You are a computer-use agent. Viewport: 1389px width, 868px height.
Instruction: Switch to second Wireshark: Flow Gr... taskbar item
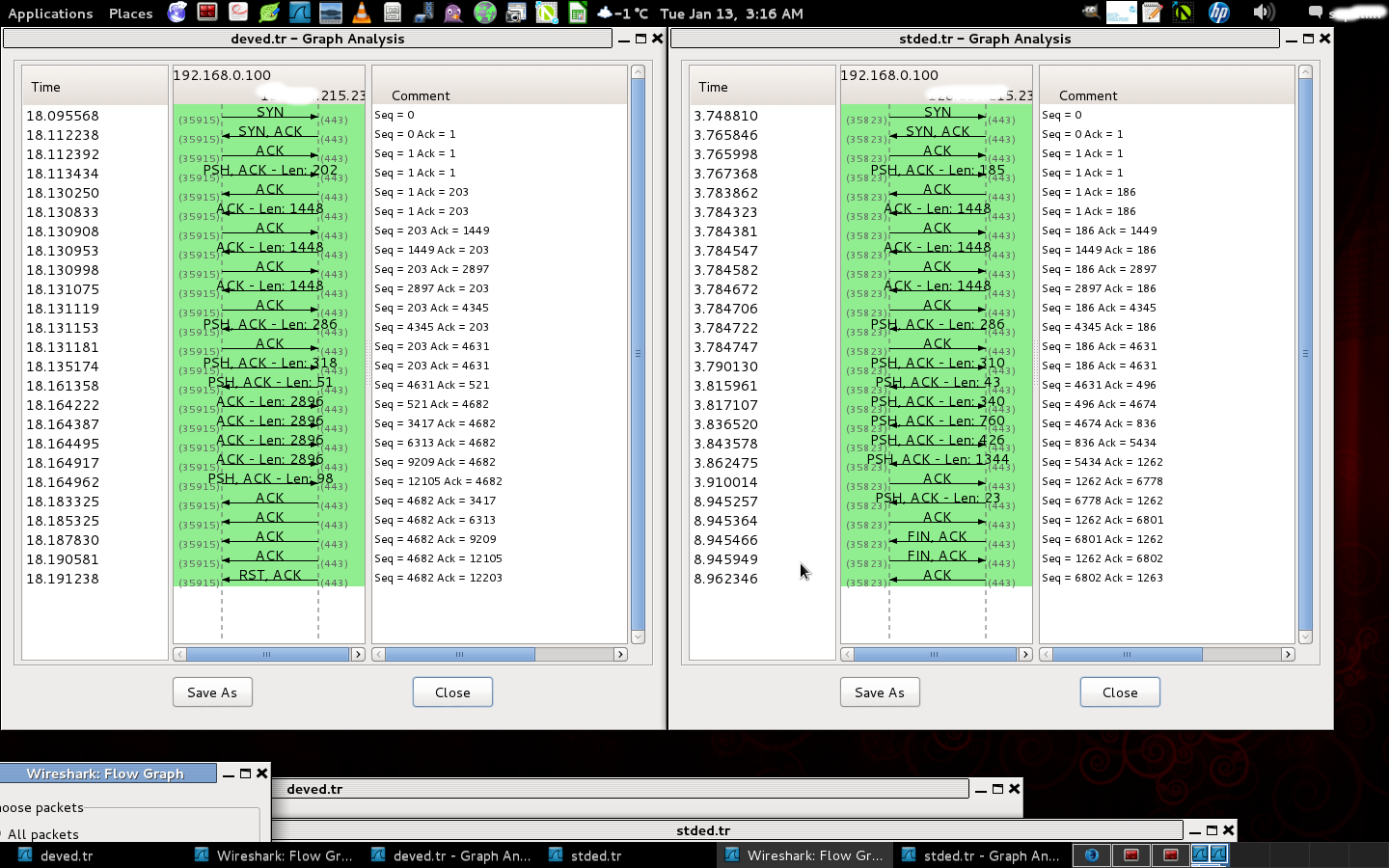click(804, 855)
